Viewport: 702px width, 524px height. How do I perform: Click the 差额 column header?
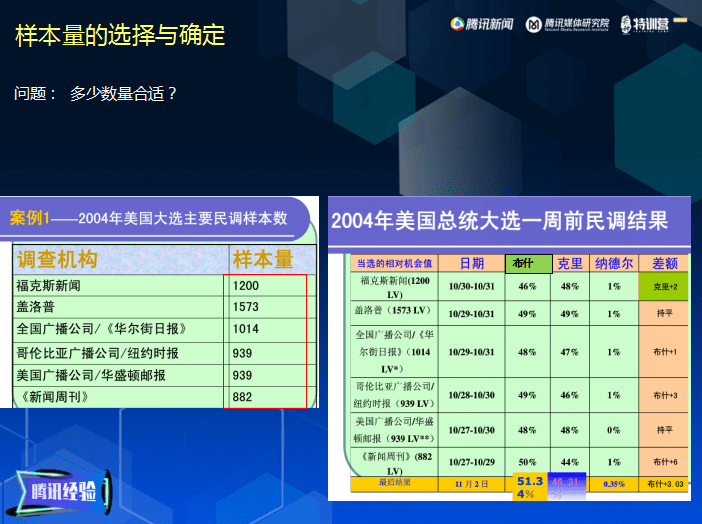665,263
